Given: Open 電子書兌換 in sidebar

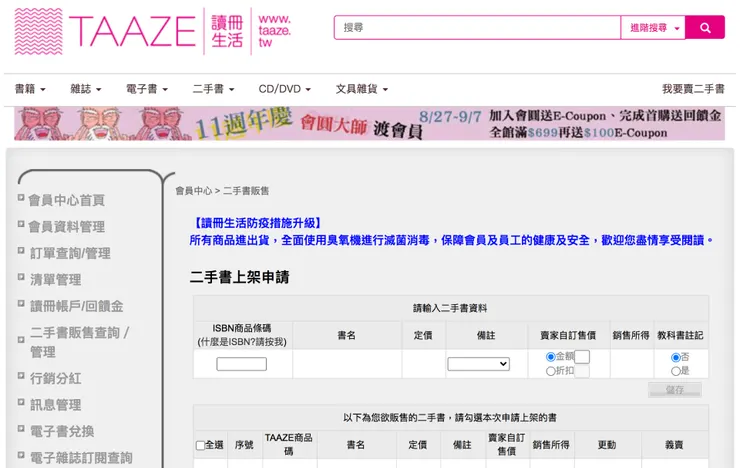Looking at the screenshot, I should [x=62, y=431].
